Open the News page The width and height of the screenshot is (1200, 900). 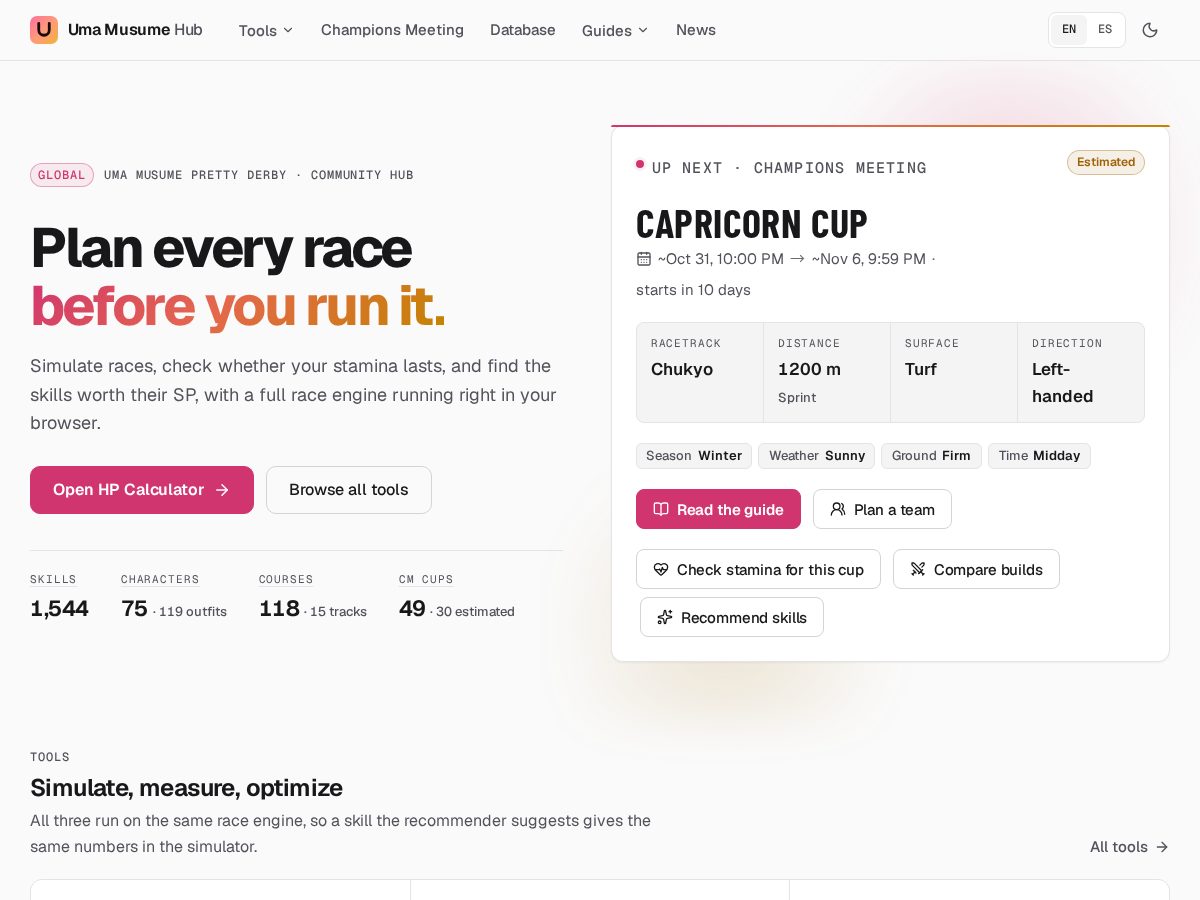point(696,30)
